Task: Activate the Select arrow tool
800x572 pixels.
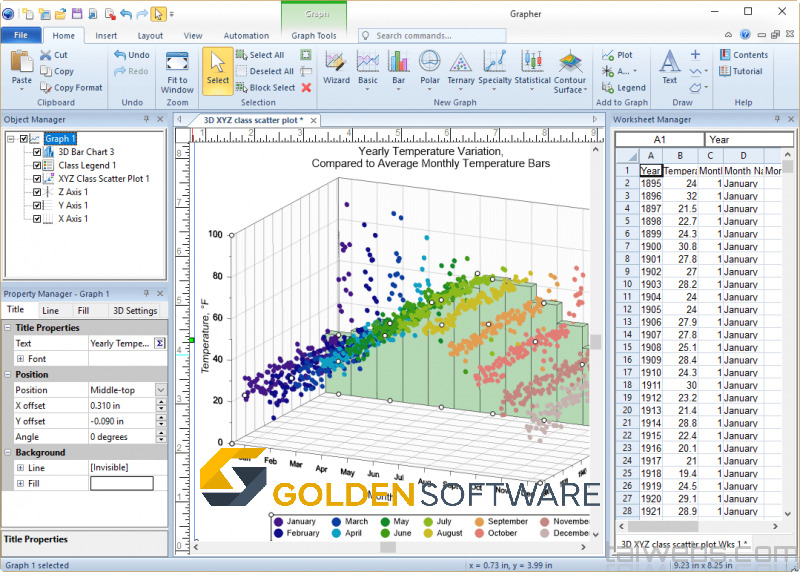Action: coord(218,70)
